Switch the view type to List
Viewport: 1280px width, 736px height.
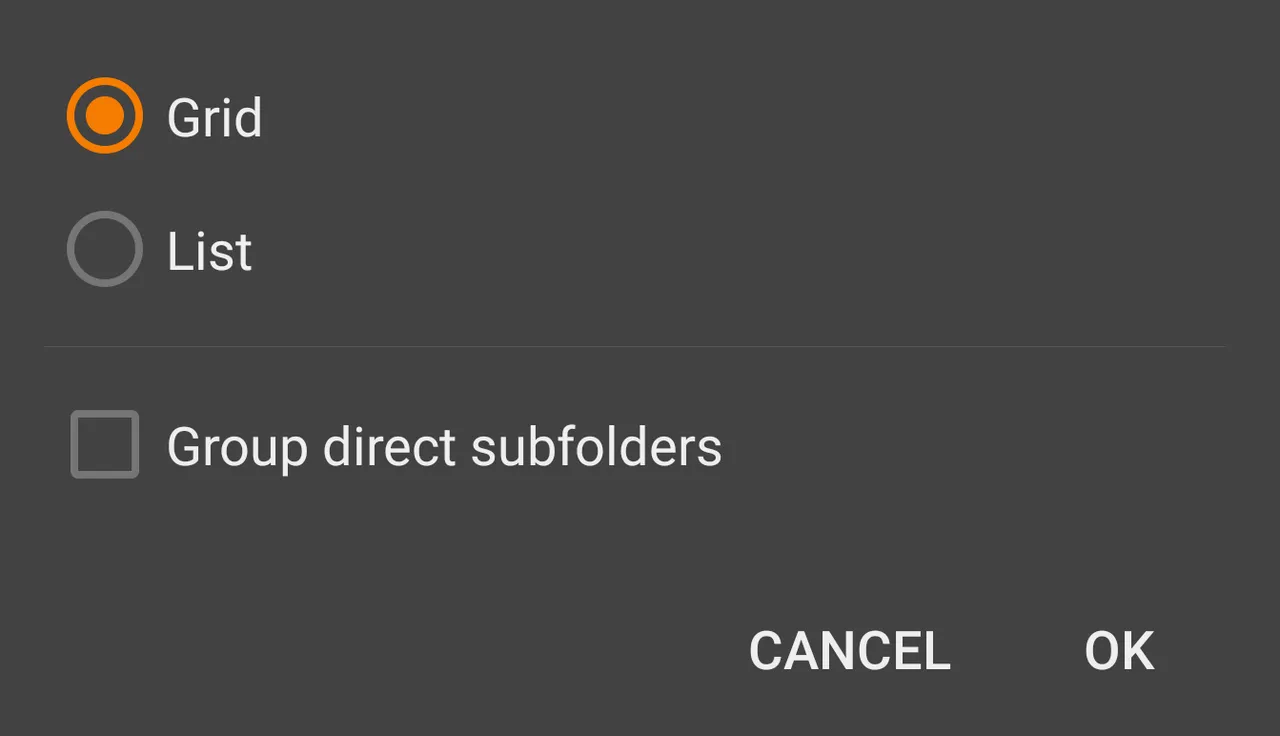[x=105, y=249]
